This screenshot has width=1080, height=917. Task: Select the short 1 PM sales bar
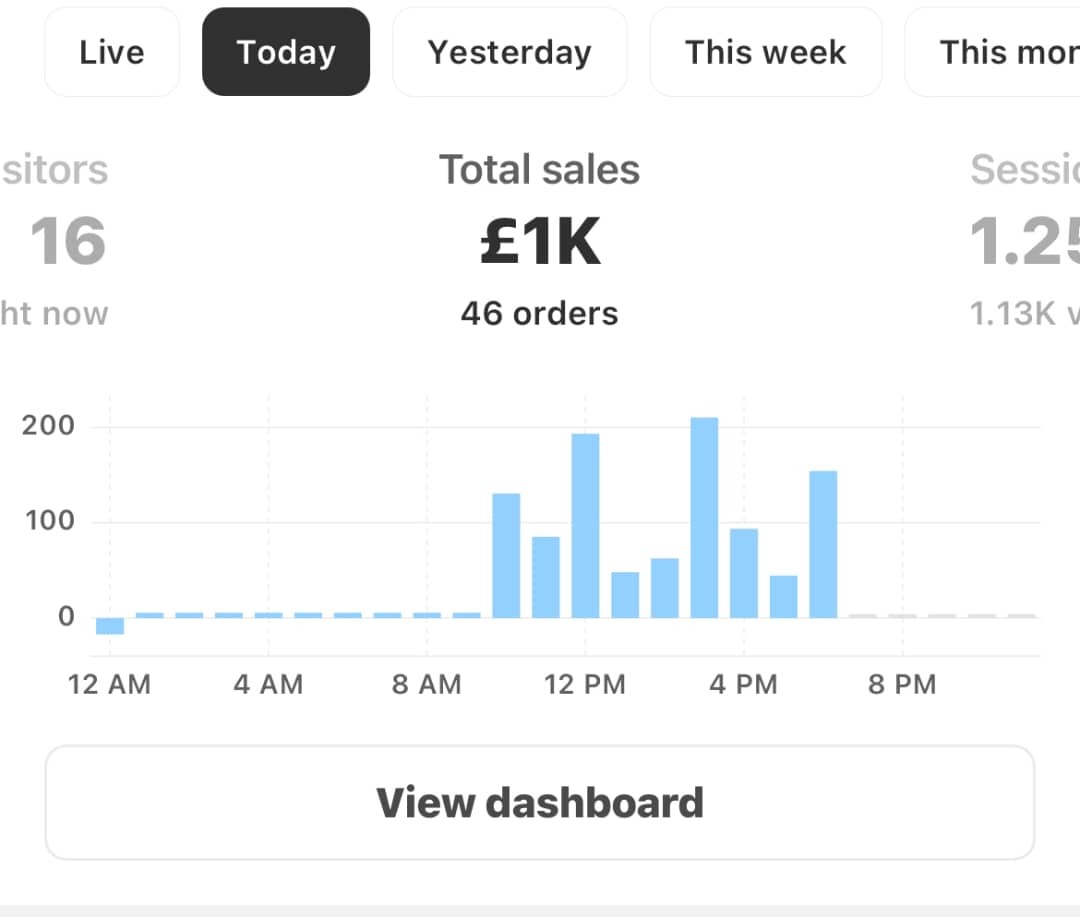625,594
